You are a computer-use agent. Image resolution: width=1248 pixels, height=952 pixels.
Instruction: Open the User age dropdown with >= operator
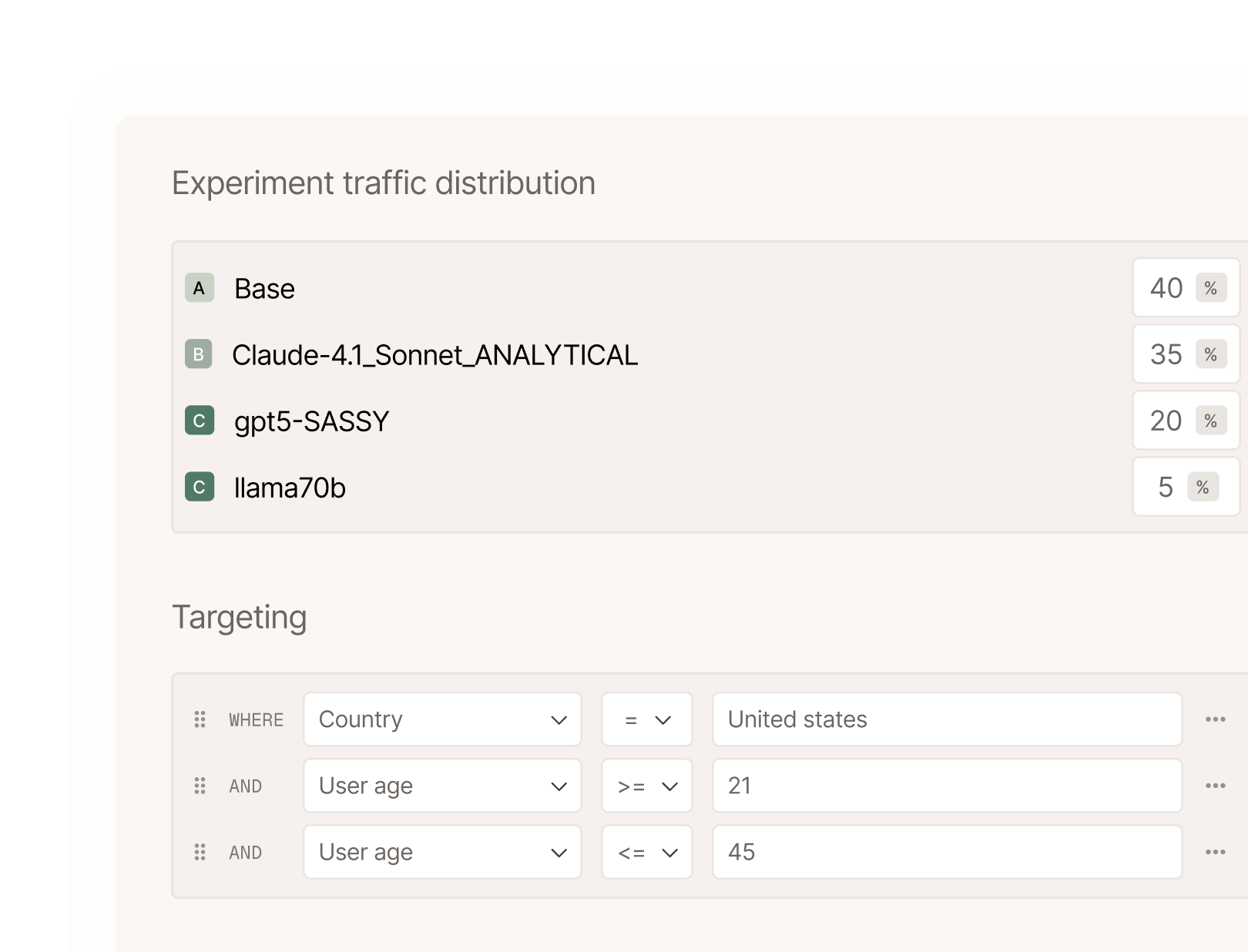coord(442,786)
